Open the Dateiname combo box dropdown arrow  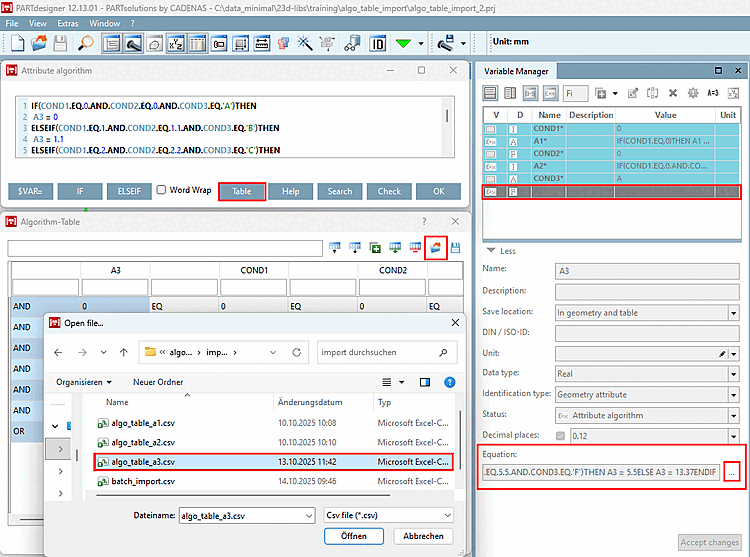pos(309,516)
